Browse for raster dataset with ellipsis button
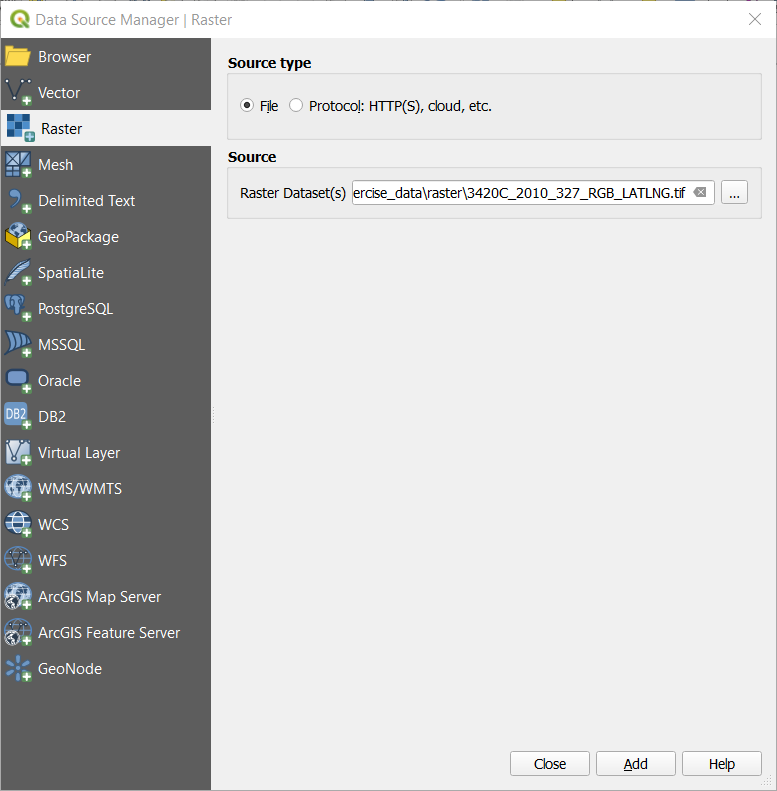Image resolution: width=777 pixels, height=791 pixels. [734, 193]
